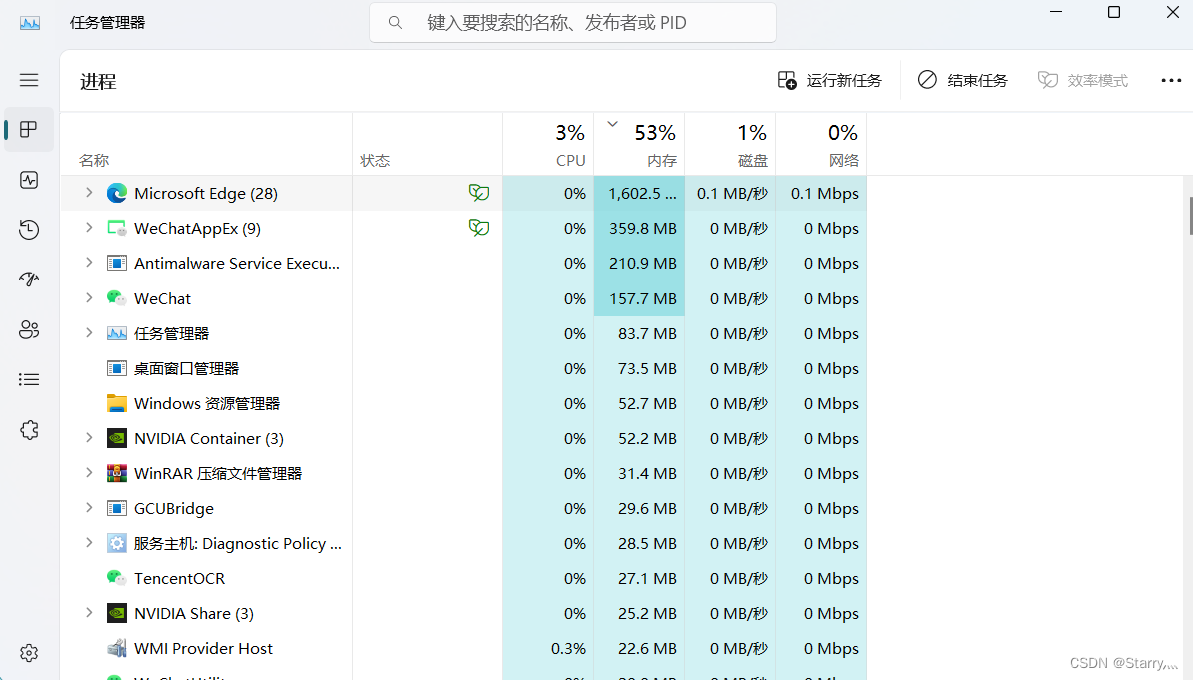Select the Processes sidebar icon
Screen dimensions: 1193x680
tap(29, 129)
